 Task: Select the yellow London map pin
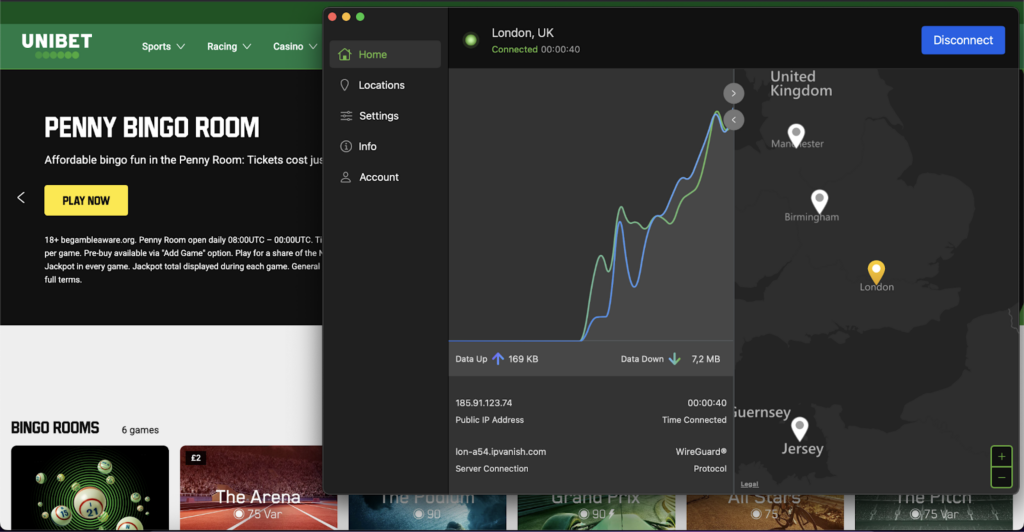click(876, 272)
